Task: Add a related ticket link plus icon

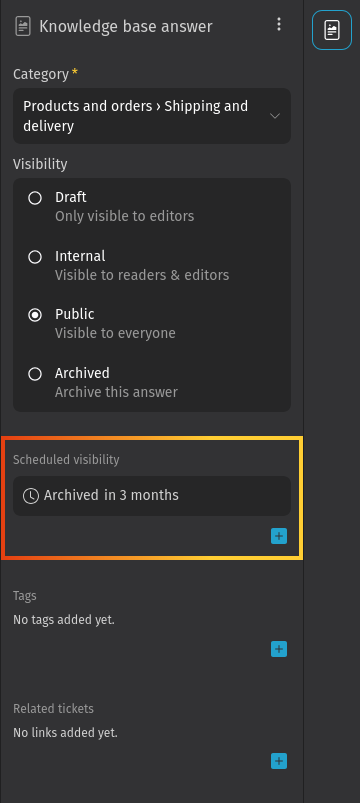Action: (x=279, y=761)
